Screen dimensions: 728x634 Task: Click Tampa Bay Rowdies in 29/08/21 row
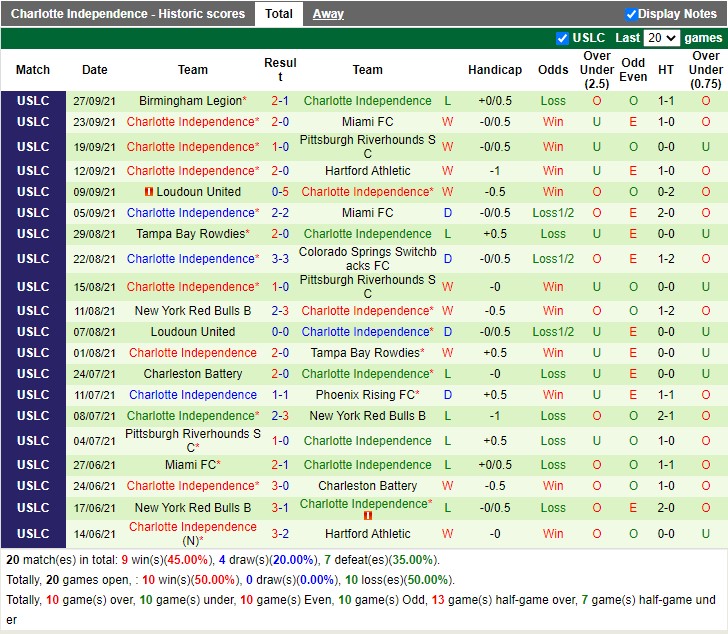tap(190, 234)
